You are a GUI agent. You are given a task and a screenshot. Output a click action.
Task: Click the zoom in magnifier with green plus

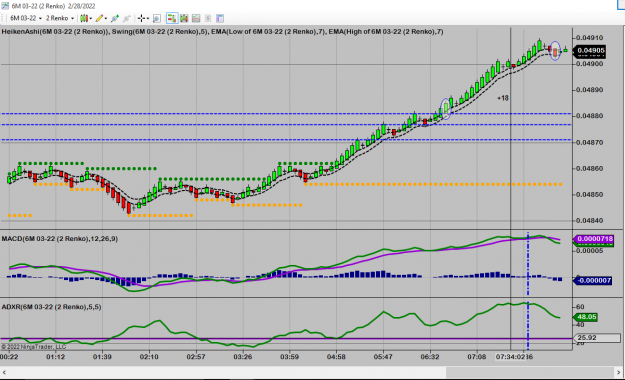tap(115, 18)
